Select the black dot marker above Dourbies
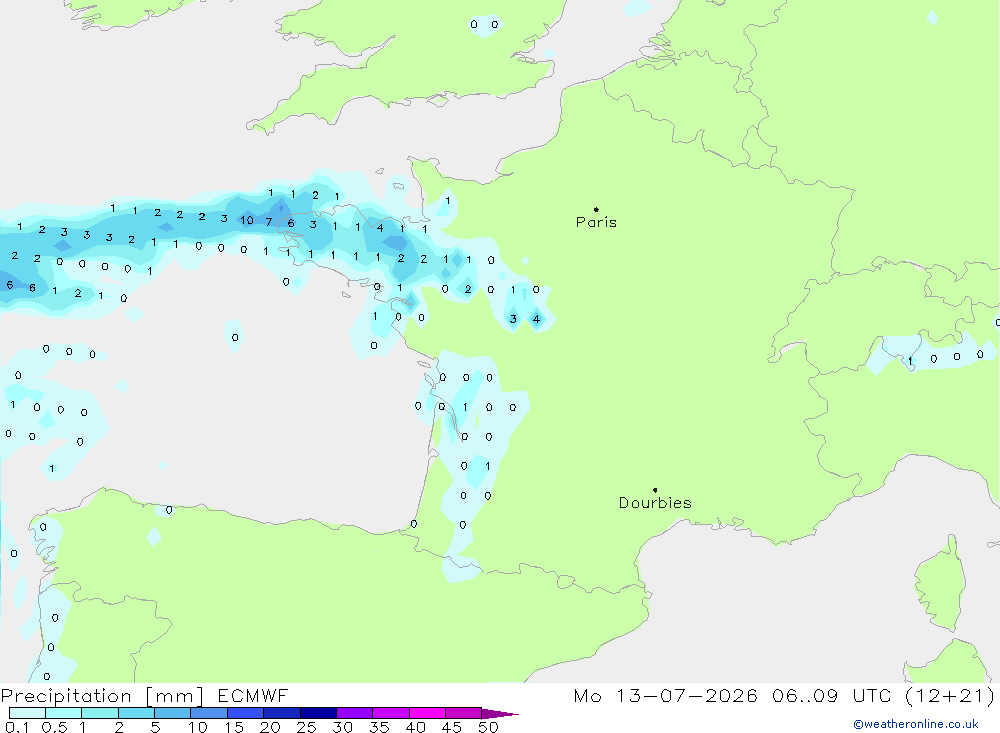The width and height of the screenshot is (1000, 733). click(x=655, y=490)
